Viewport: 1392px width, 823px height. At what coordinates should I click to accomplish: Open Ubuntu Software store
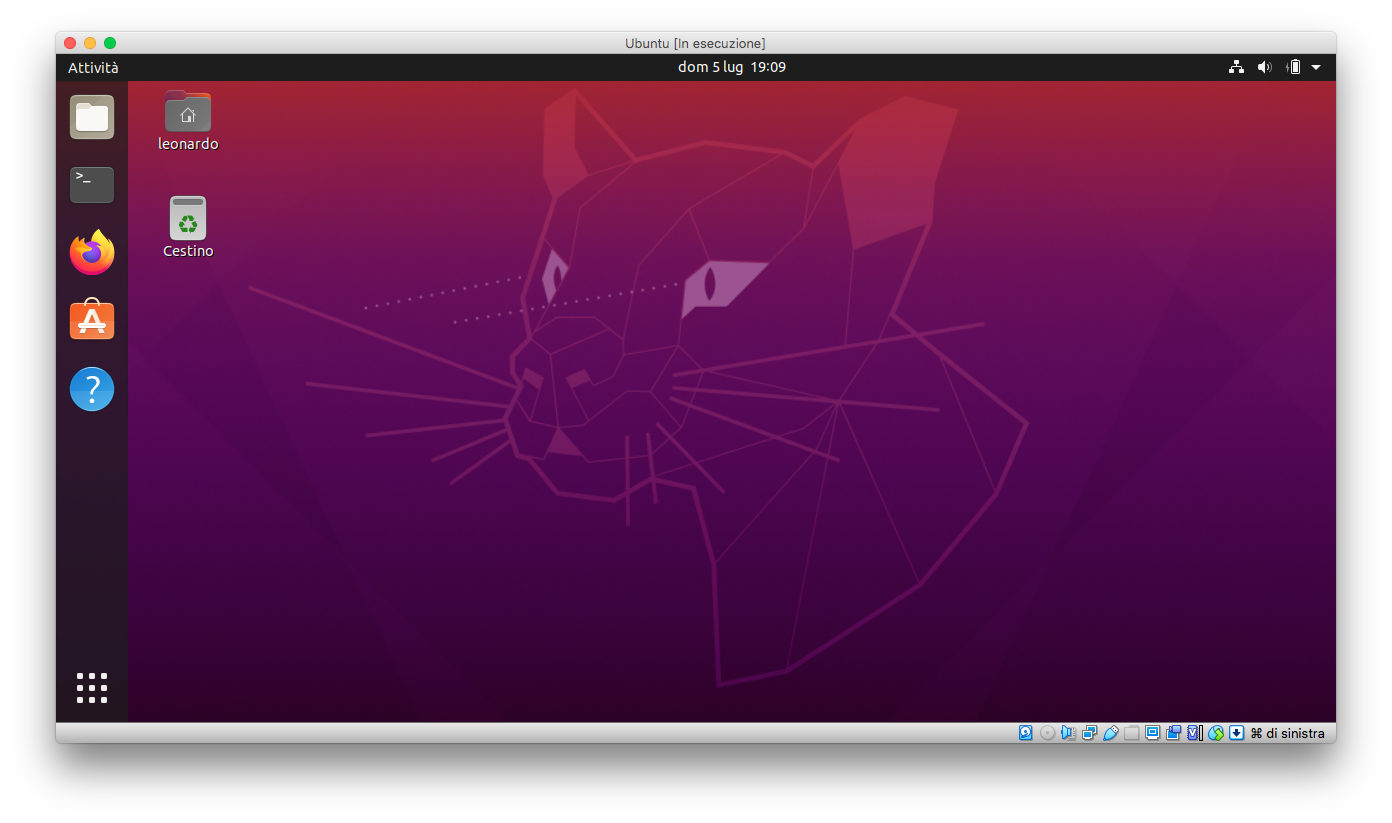pos(92,320)
